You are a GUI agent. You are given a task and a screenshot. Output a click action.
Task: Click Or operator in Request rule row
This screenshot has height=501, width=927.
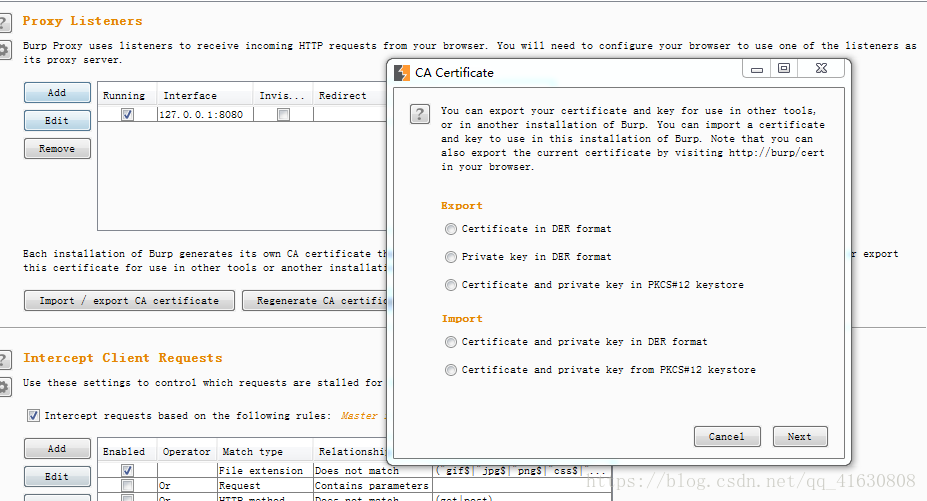(x=187, y=486)
